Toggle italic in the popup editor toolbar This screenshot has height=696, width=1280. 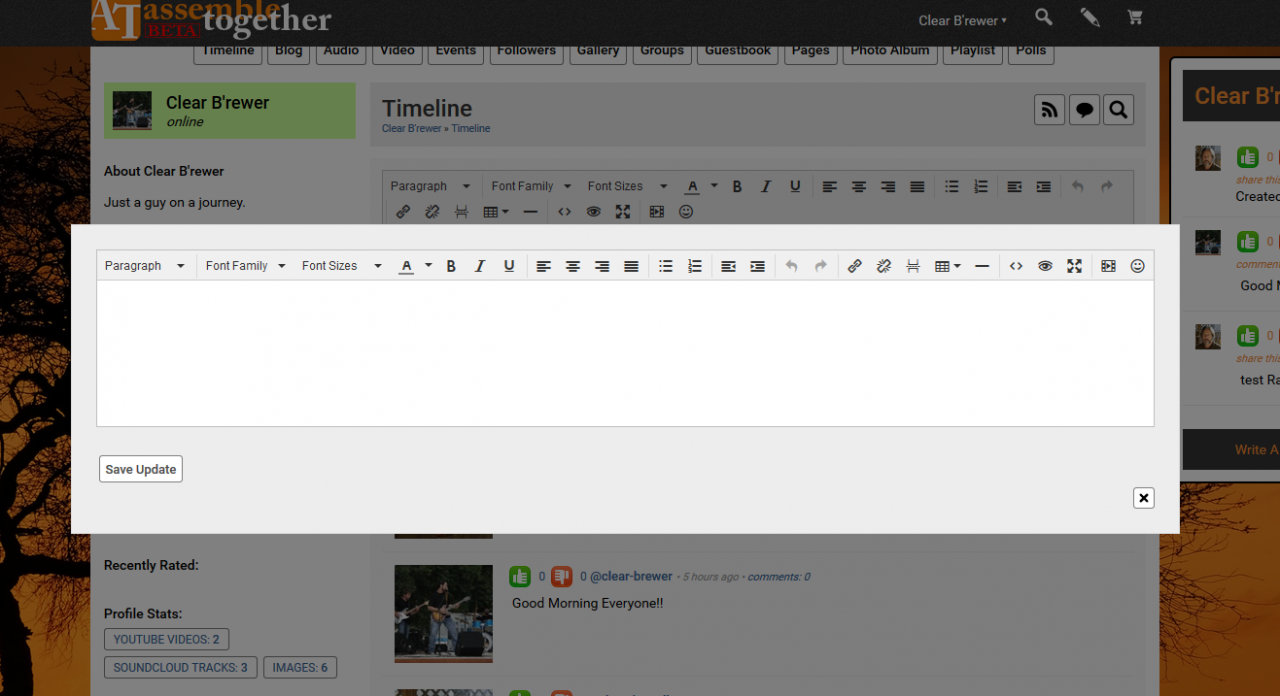pos(480,266)
